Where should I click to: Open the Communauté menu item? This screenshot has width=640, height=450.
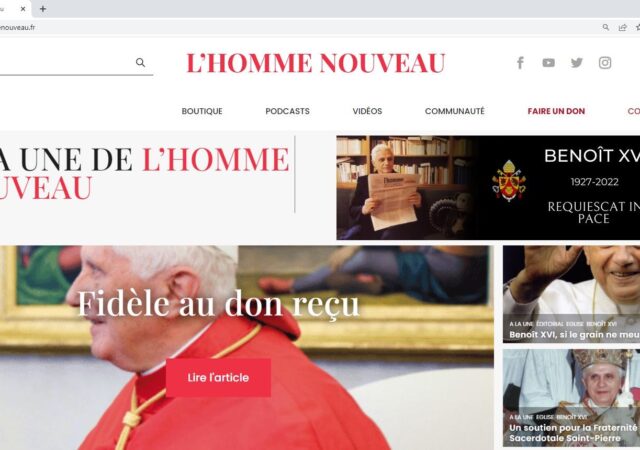coord(455,111)
